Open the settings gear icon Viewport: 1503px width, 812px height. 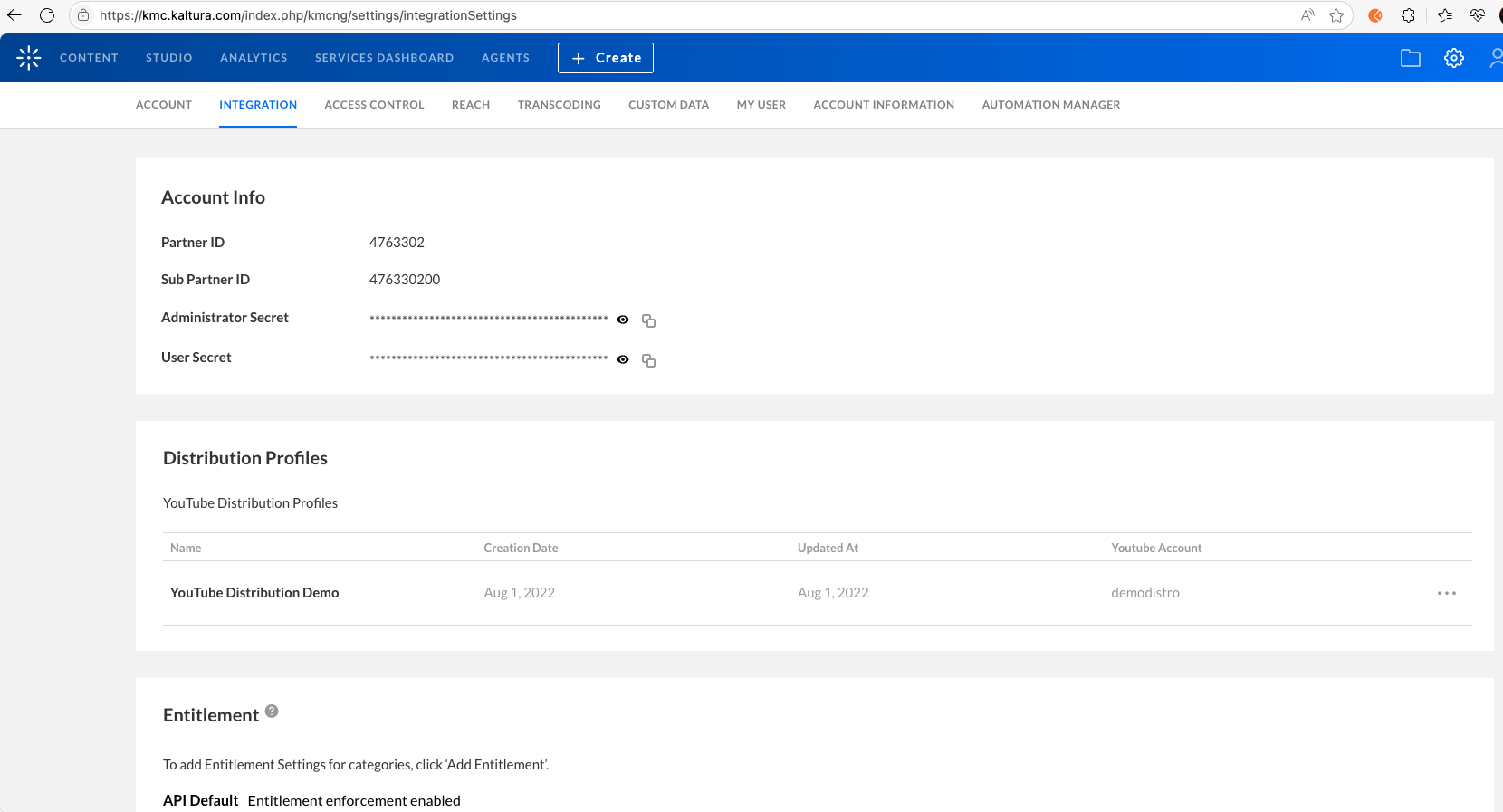1453,58
